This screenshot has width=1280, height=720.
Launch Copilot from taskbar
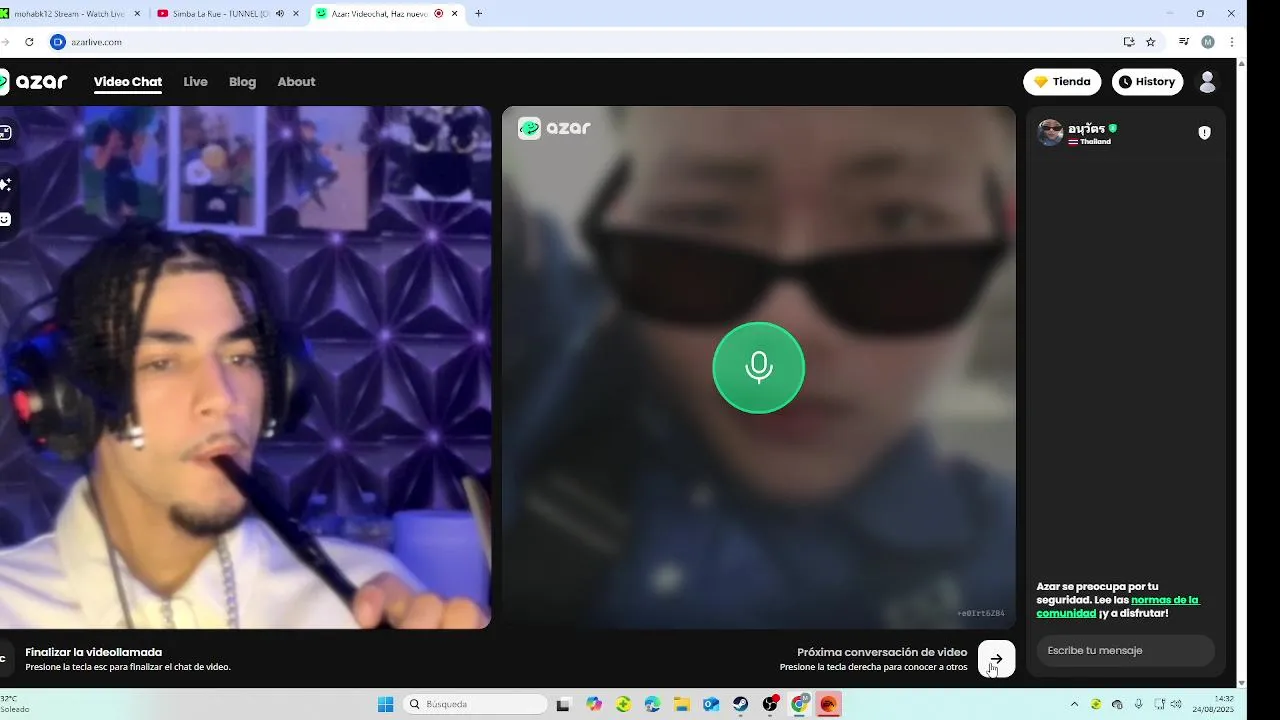click(594, 704)
